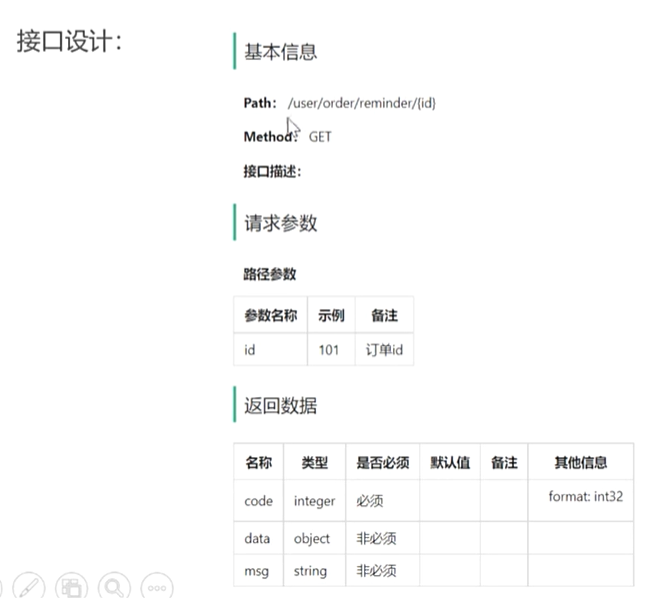Open the more options ellipsis button
Viewport: 666px width, 598px height.
click(x=157, y=588)
